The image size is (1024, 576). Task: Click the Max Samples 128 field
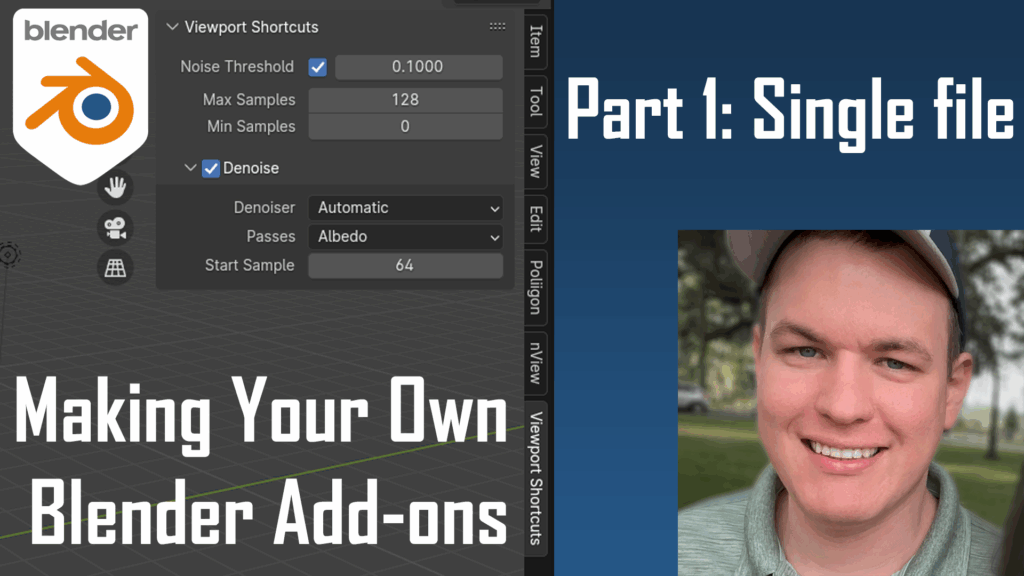(406, 100)
